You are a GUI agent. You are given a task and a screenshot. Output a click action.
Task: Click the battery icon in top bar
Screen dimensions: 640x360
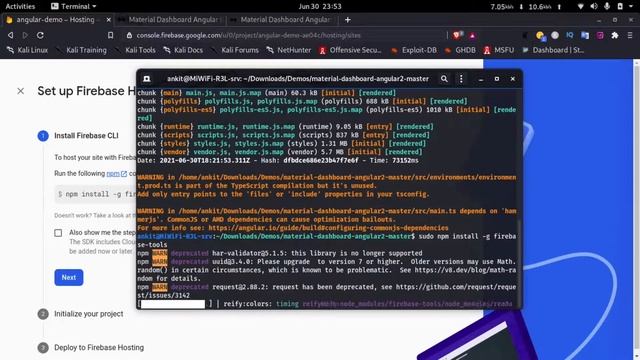coord(620,6)
